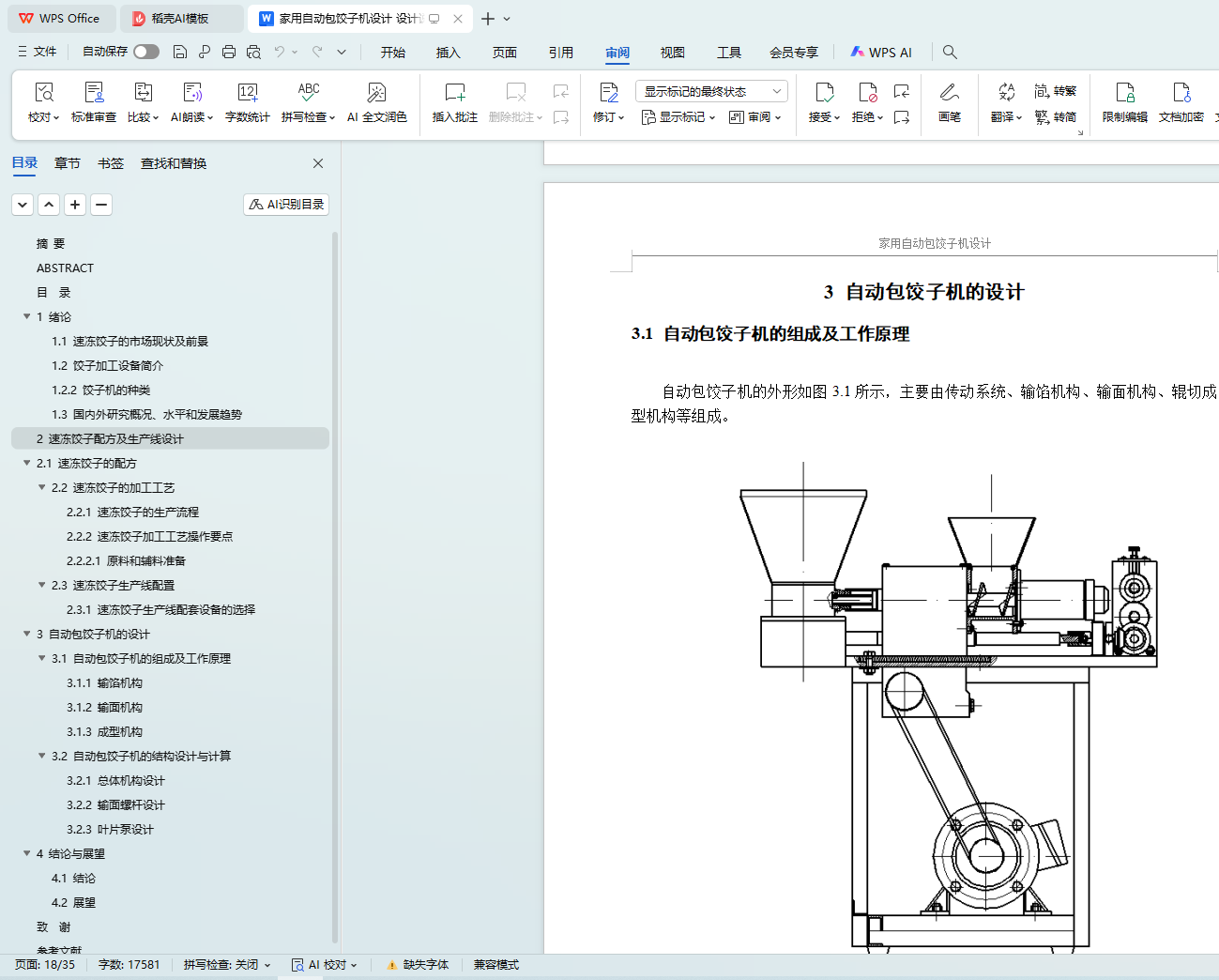This screenshot has height=980, width=1219.
Task: Click the print icon in the quick access toolbar
Action: [x=229, y=53]
